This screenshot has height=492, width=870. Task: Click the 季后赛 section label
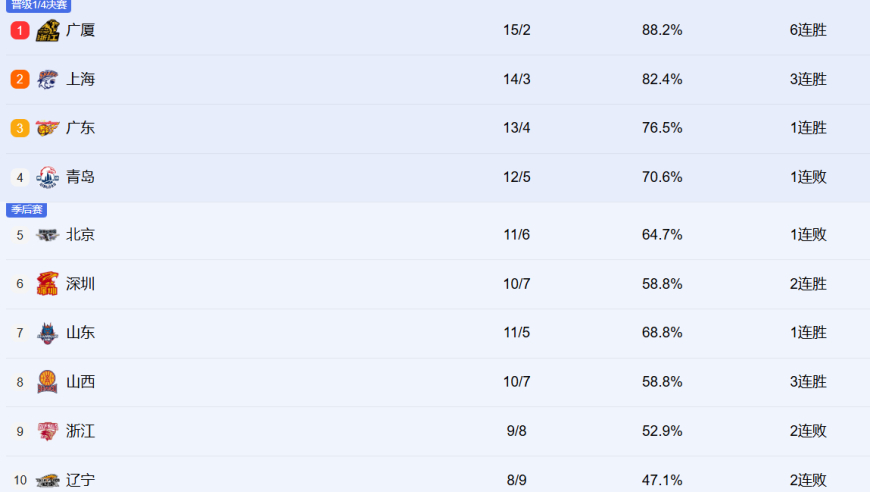tap(27, 210)
